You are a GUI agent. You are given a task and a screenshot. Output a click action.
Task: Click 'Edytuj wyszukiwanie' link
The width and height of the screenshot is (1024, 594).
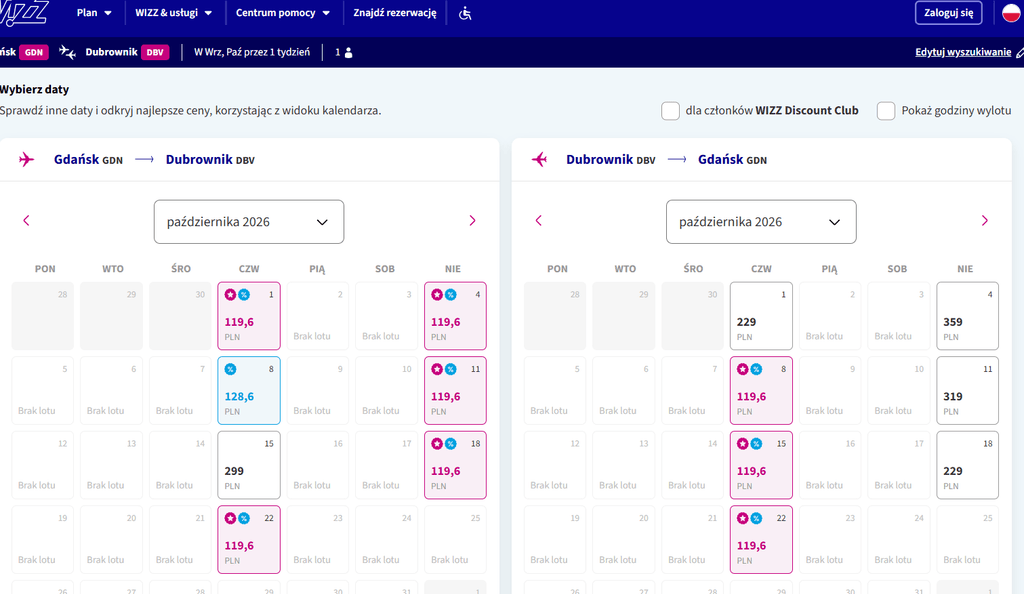tap(963, 52)
